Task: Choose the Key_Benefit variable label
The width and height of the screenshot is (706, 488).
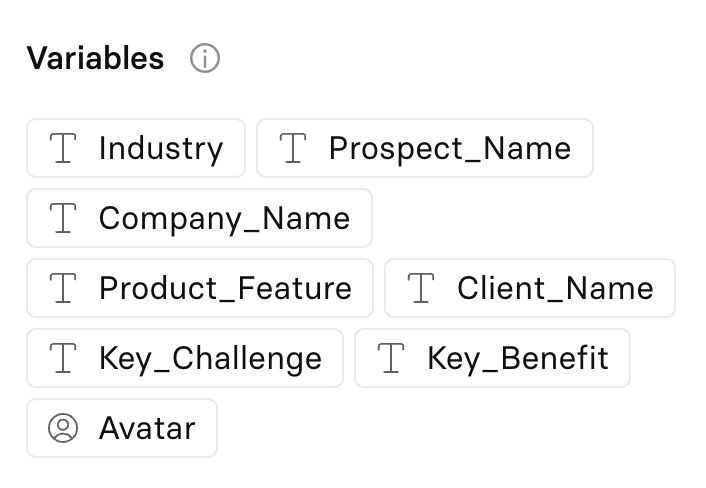Action: click(517, 358)
